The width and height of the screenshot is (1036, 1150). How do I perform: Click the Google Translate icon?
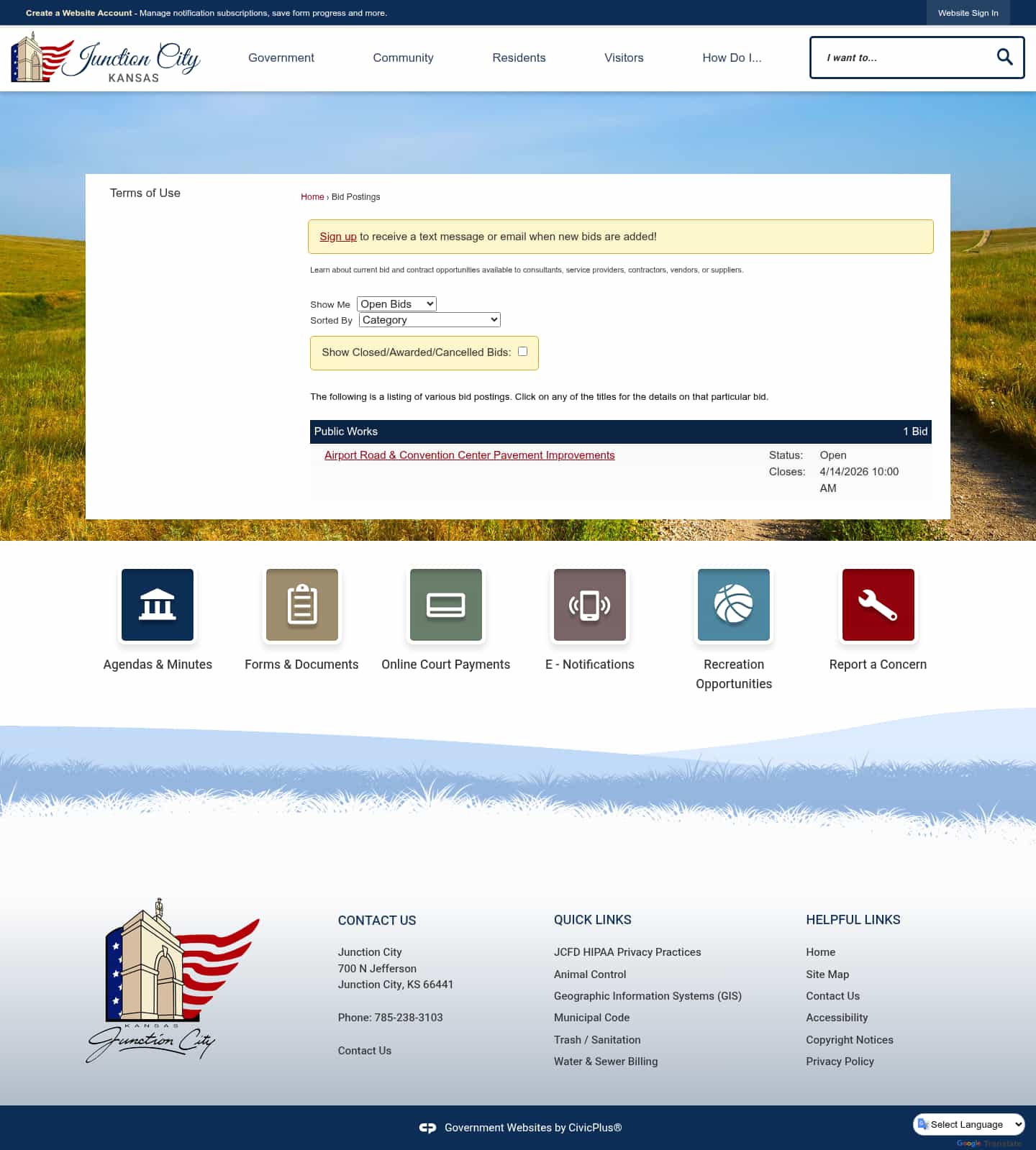pos(923,1124)
